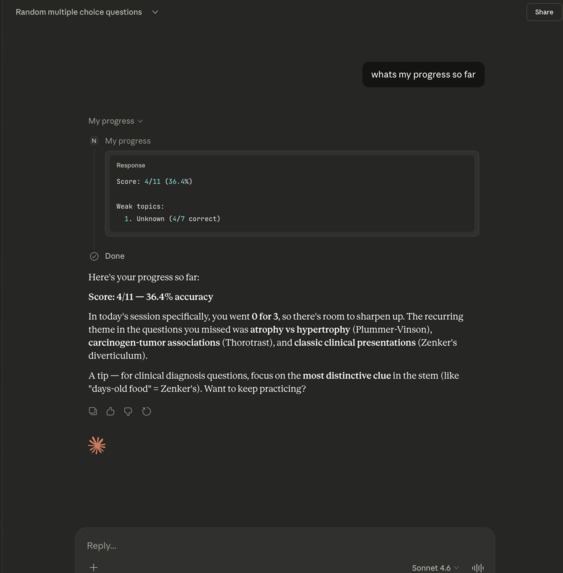Retry the response with the circular arrow icon
Viewport: 563px width, 573px height.
[146, 411]
